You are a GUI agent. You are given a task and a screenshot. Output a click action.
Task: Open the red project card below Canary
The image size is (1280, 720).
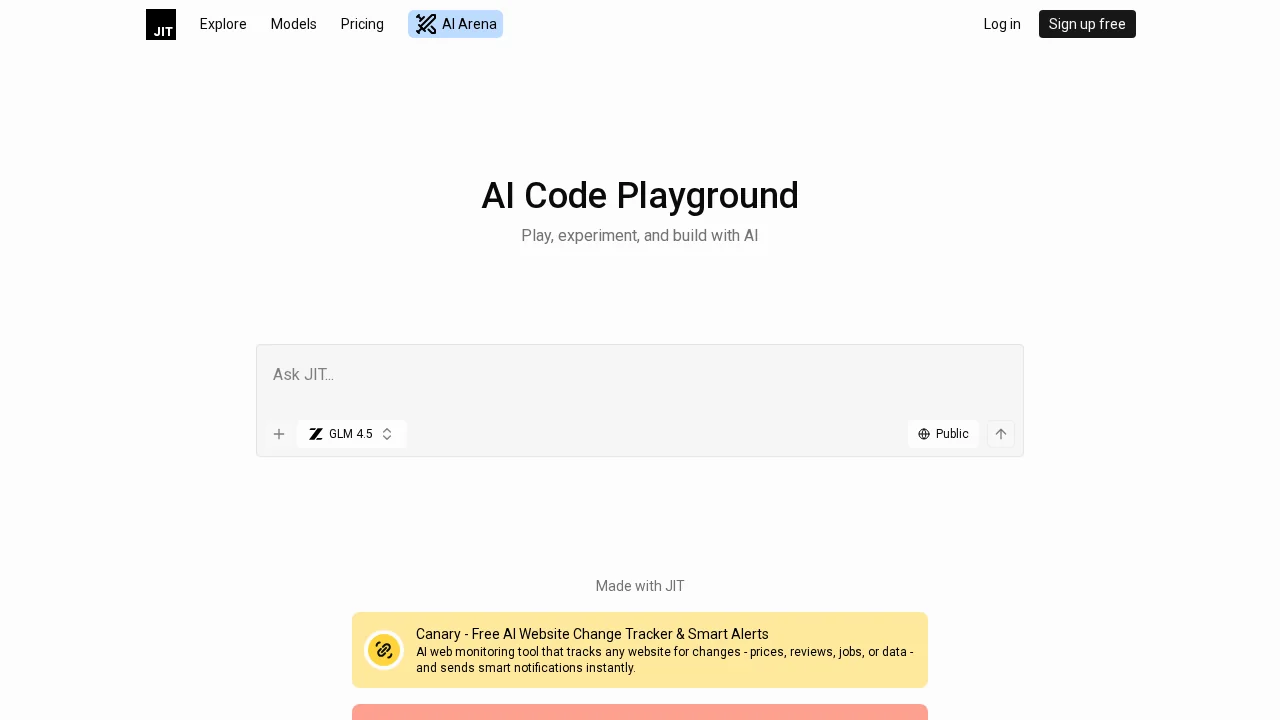coord(640,713)
